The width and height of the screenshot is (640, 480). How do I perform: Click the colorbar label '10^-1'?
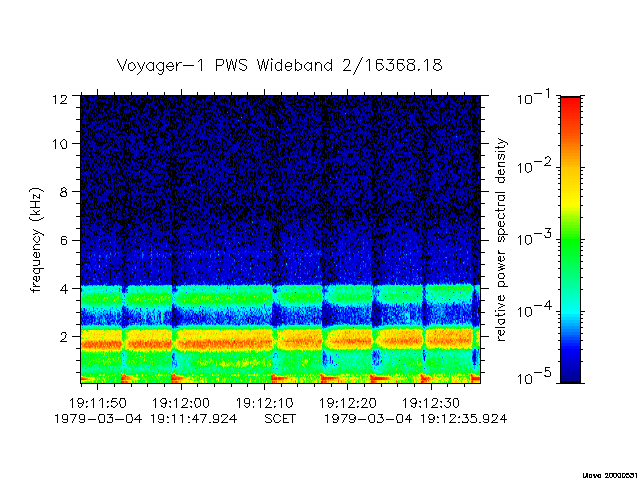point(534,97)
